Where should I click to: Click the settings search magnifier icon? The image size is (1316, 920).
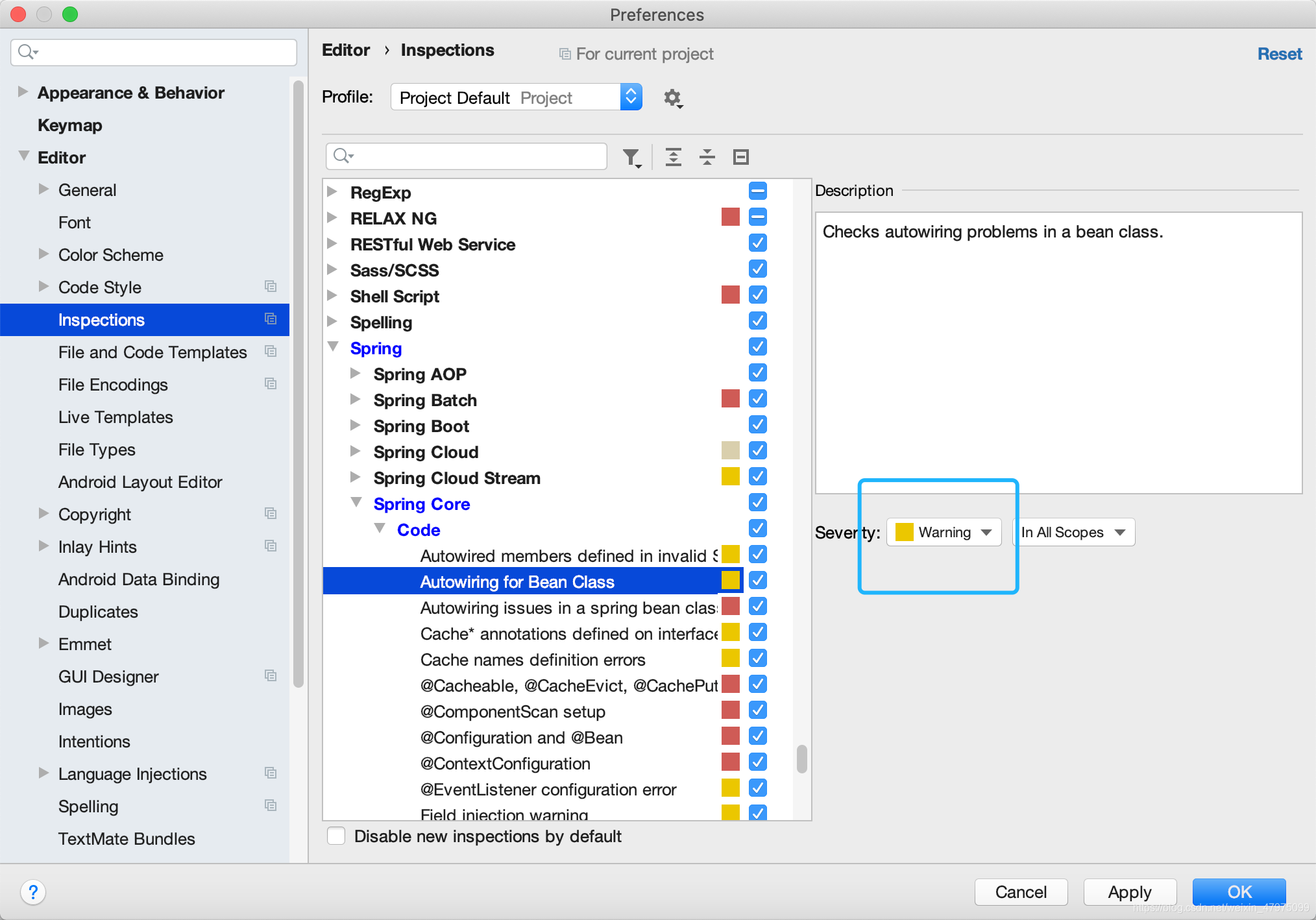pyautogui.click(x=28, y=52)
